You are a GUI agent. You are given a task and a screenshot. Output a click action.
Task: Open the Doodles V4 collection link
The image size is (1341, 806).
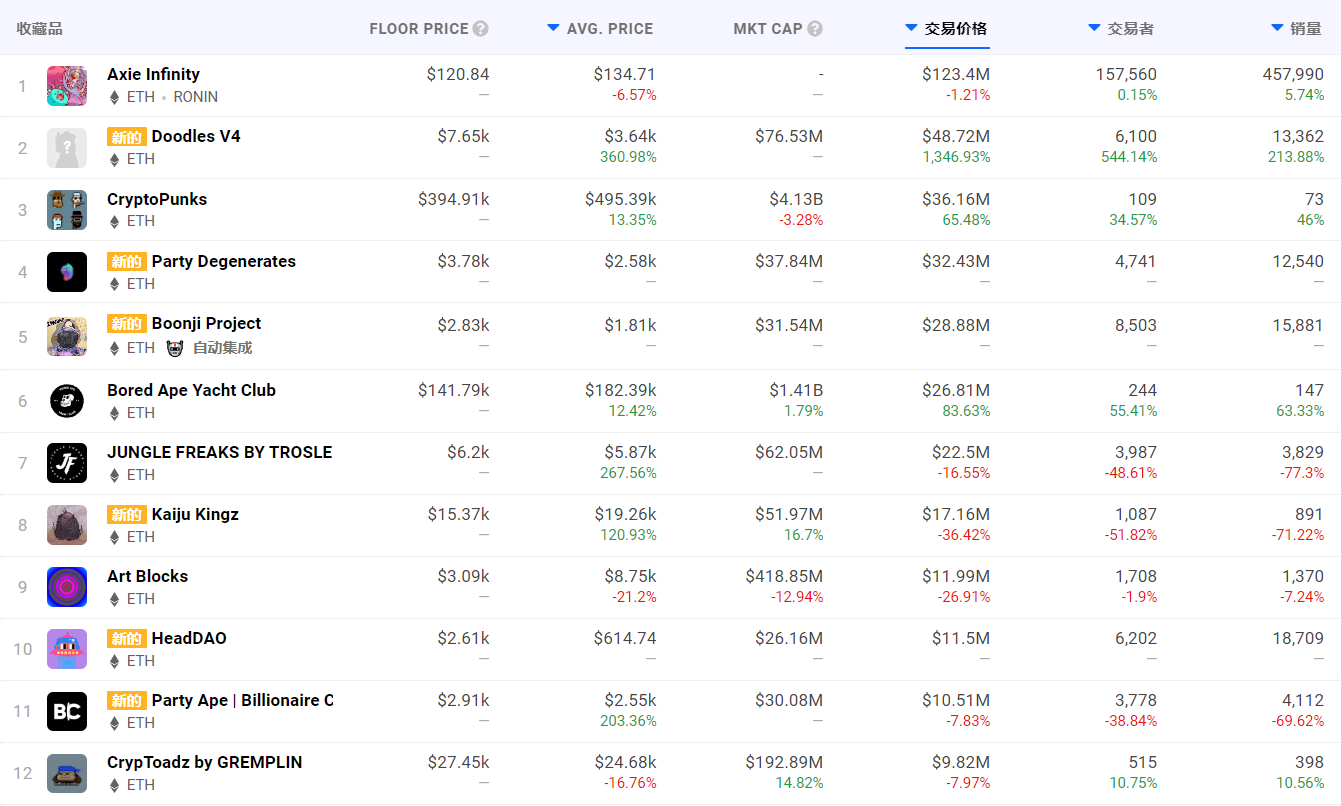coord(196,136)
